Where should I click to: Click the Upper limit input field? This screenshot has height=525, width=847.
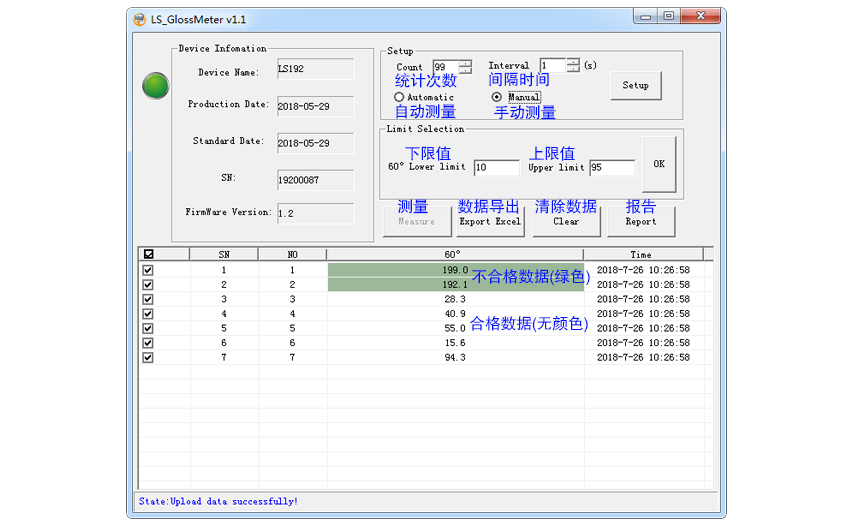(611, 168)
